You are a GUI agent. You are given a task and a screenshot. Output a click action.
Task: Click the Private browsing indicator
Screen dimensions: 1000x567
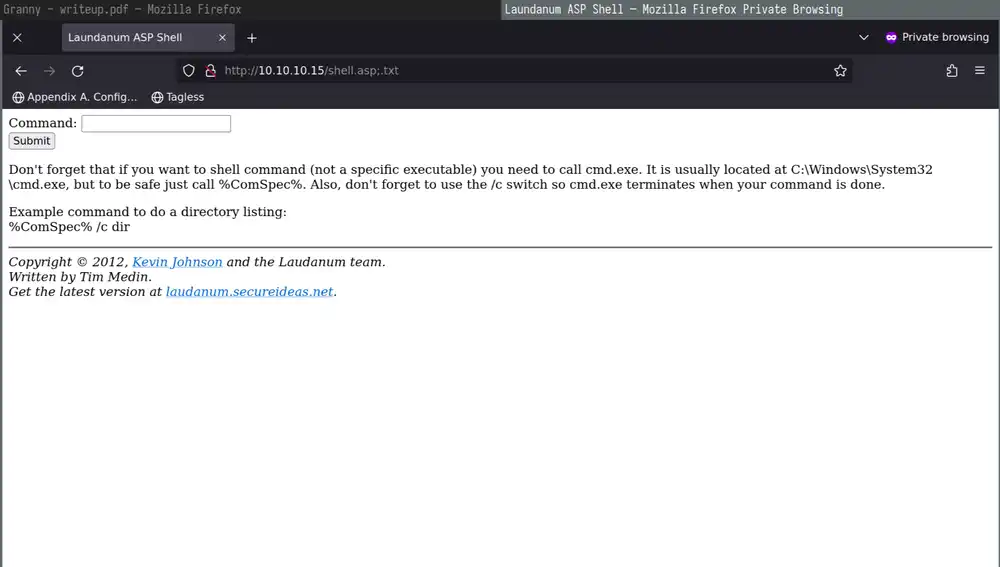coord(937,38)
